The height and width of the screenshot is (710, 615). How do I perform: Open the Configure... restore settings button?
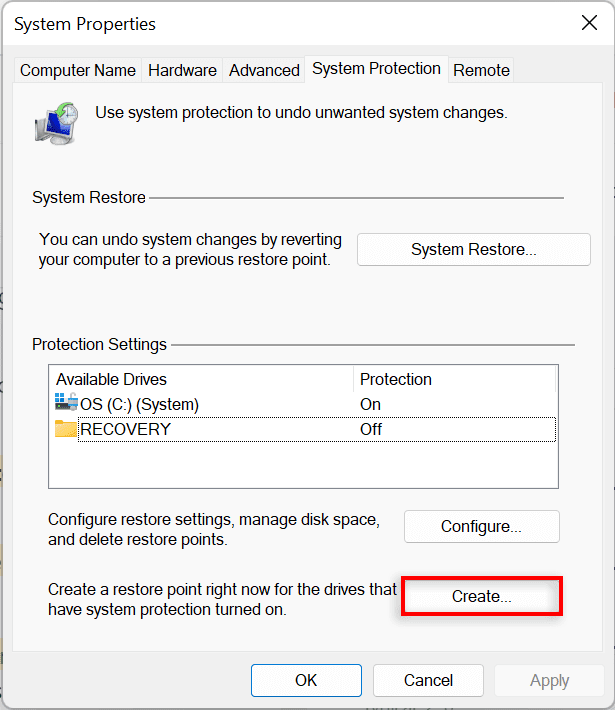[481, 527]
